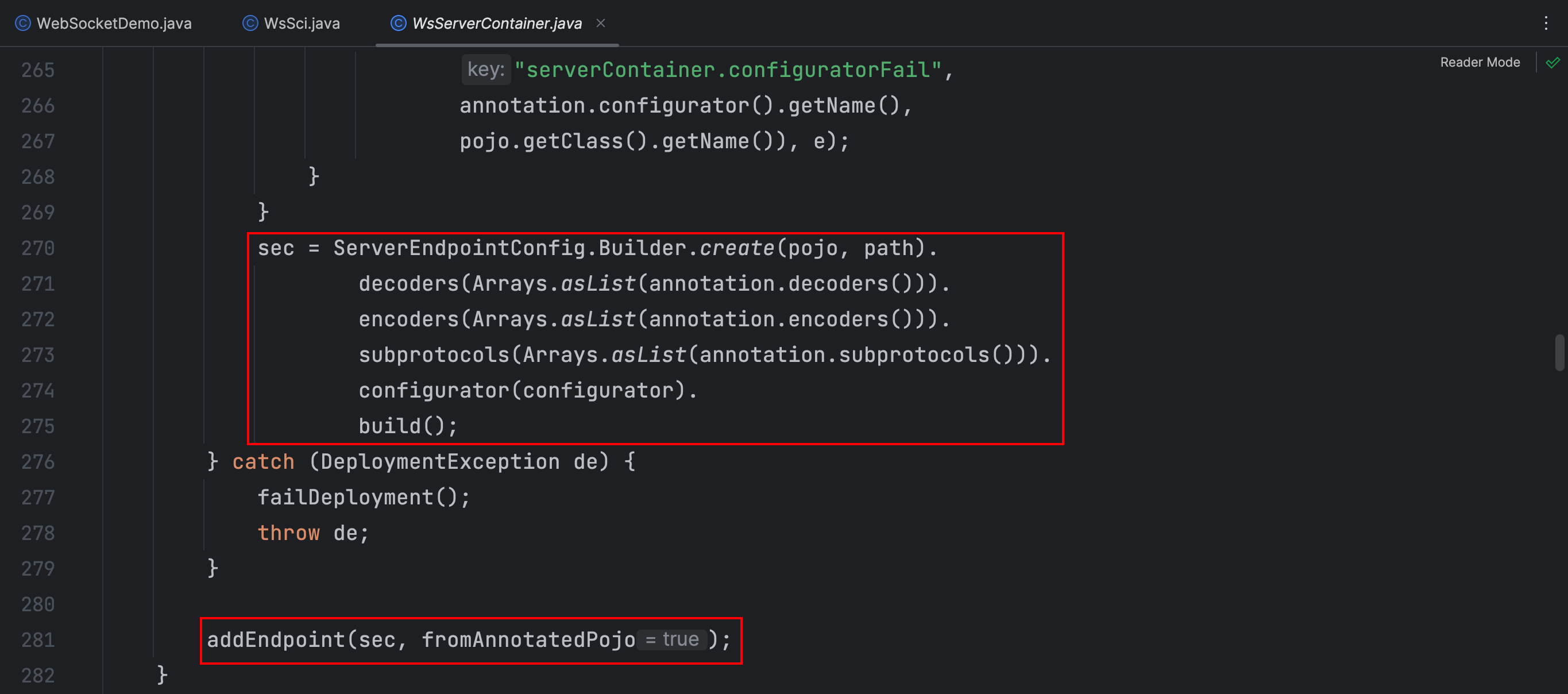Close the WsServerContainer.java tab
This screenshot has height=694, width=1568.
(x=601, y=22)
